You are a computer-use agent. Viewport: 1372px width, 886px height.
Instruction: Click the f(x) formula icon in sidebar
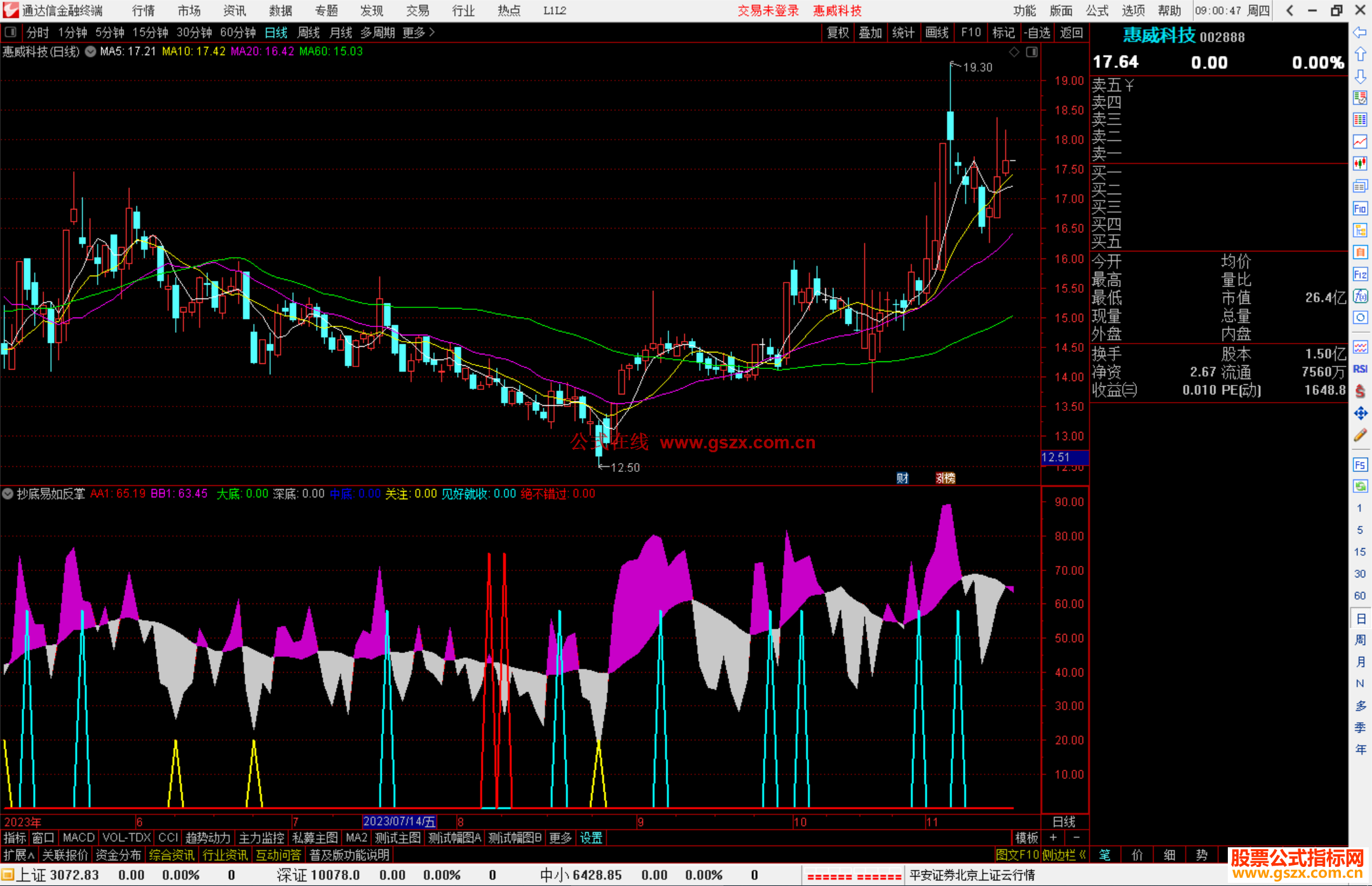(1360, 296)
